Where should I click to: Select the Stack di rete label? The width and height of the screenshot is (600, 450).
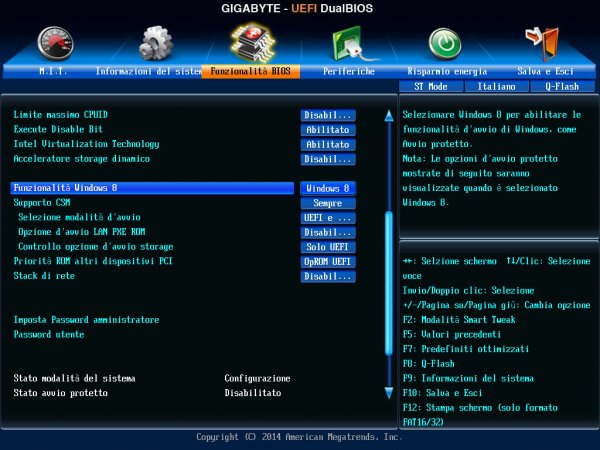pyautogui.click(x=44, y=276)
